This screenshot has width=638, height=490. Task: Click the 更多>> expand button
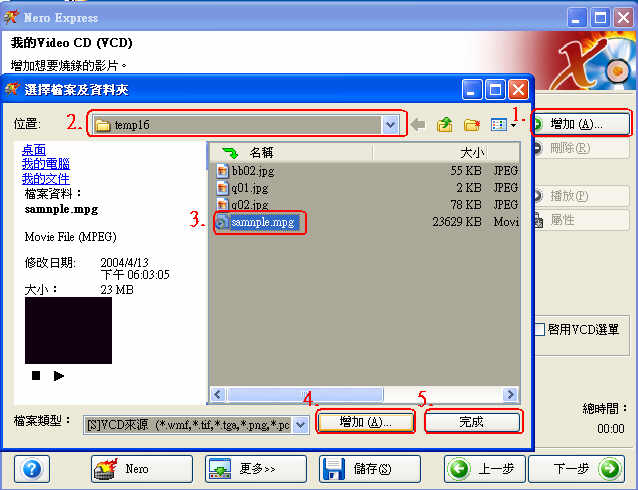pyautogui.click(x=254, y=468)
